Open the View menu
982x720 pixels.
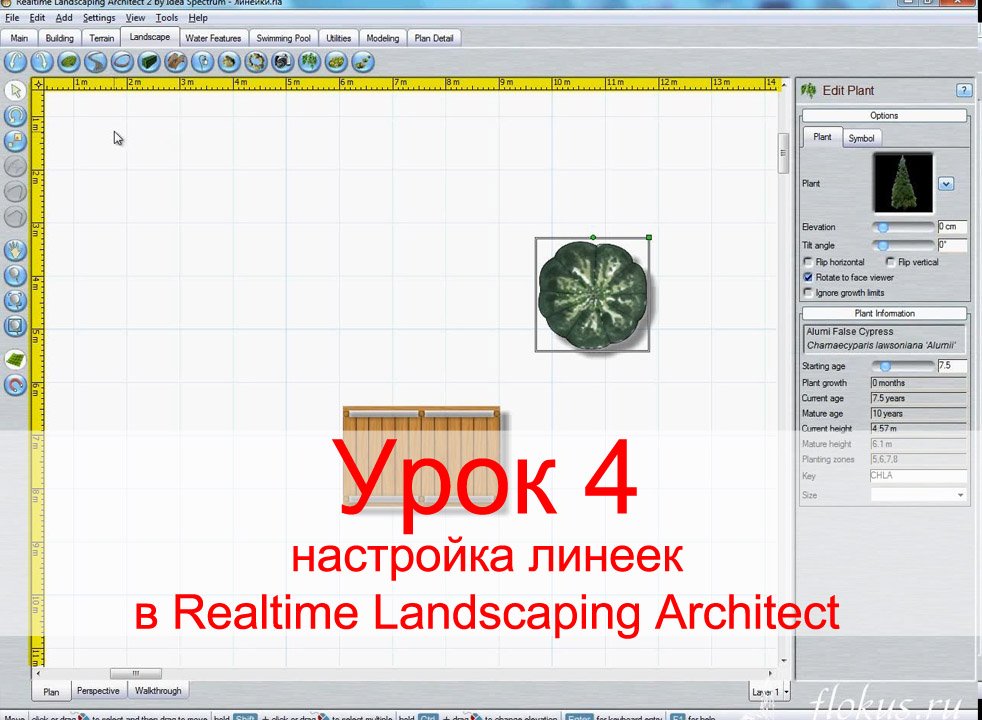135,18
